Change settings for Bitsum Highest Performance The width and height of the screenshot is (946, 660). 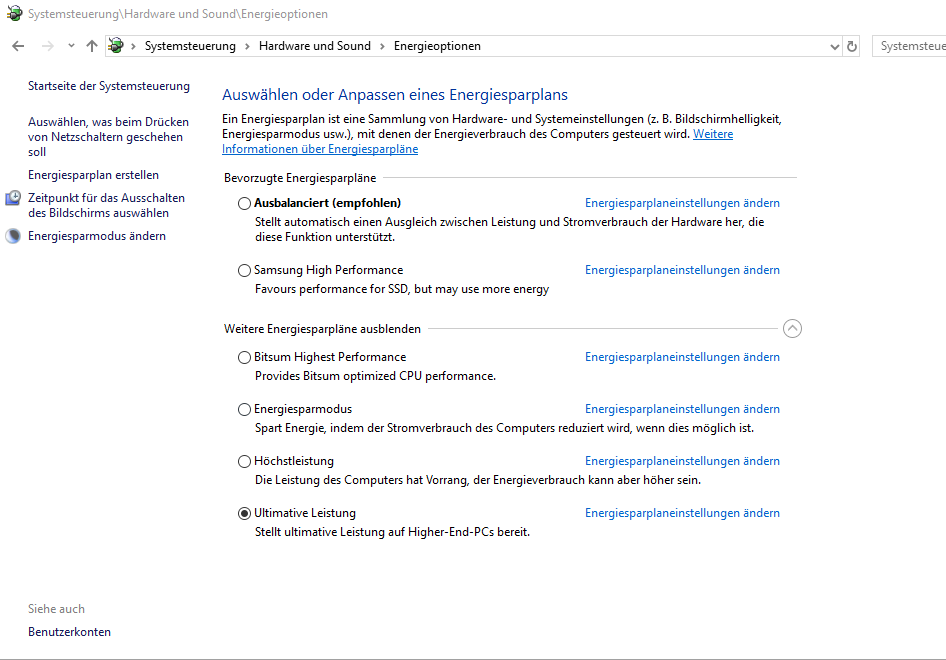[x=682, y=357]
